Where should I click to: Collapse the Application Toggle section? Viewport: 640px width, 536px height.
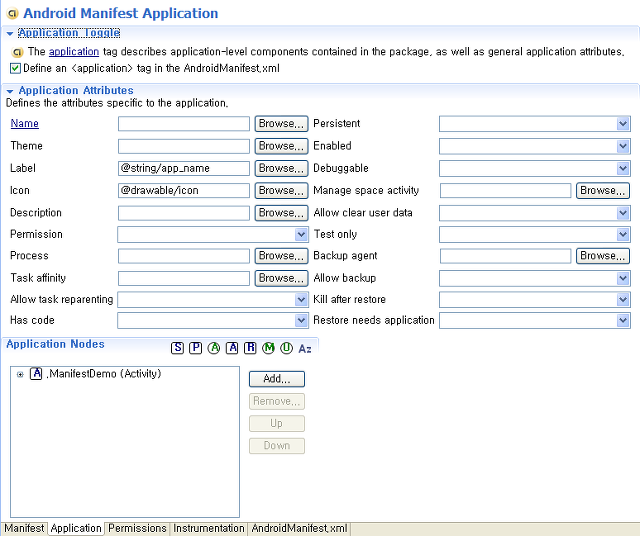pyautogui.click(x=10, y=33)
